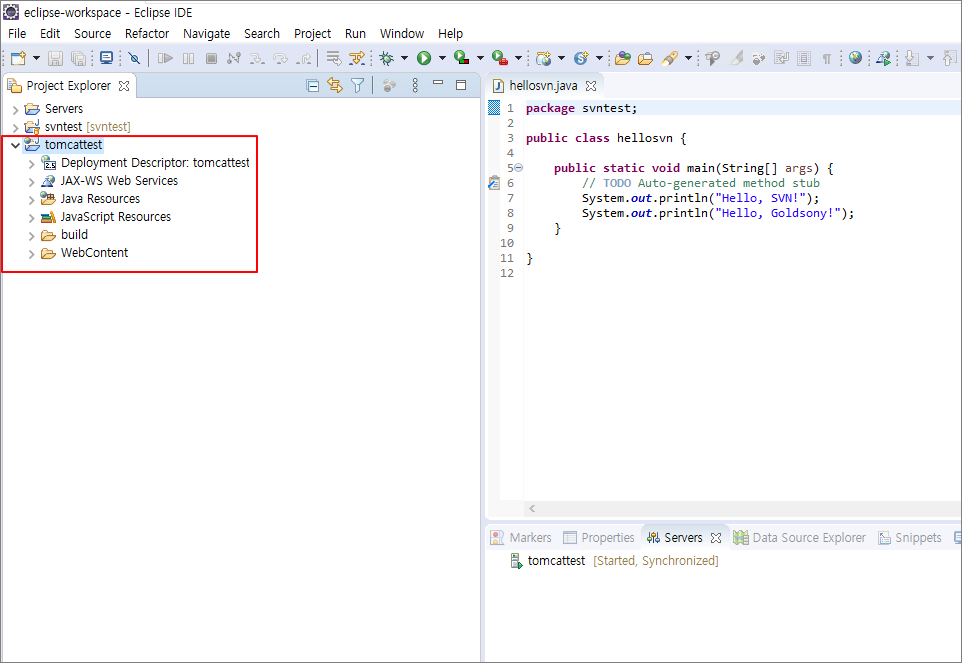Open Web Browser globe icon
Viewport: 962px width, 663px height.
click(x=855, y=58)
